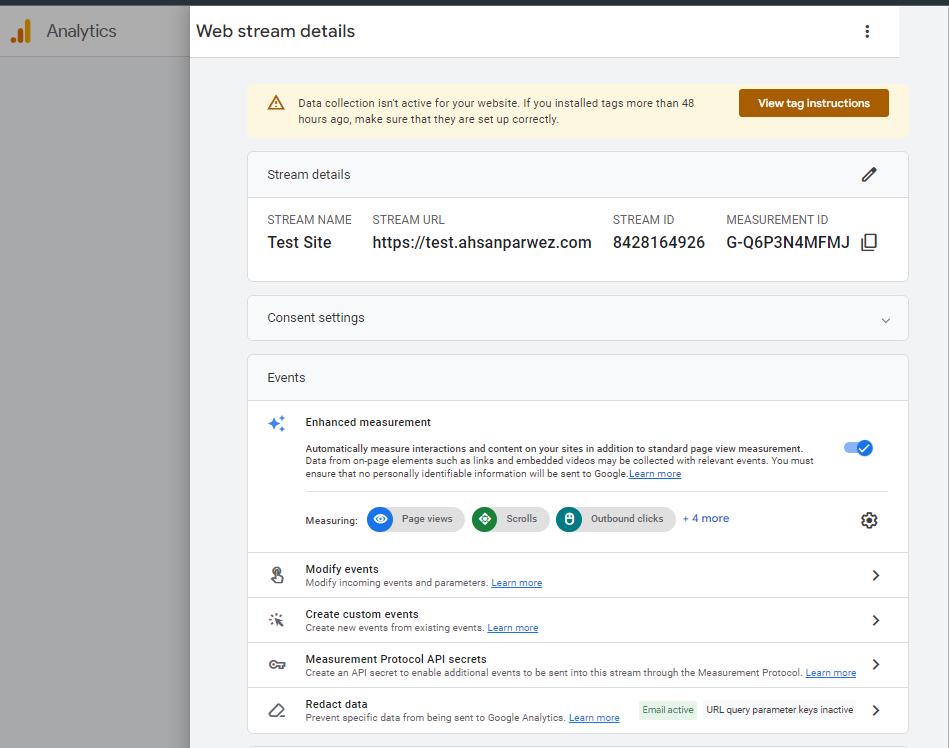Click the Outbound clicks chip label

click(627, 519)
